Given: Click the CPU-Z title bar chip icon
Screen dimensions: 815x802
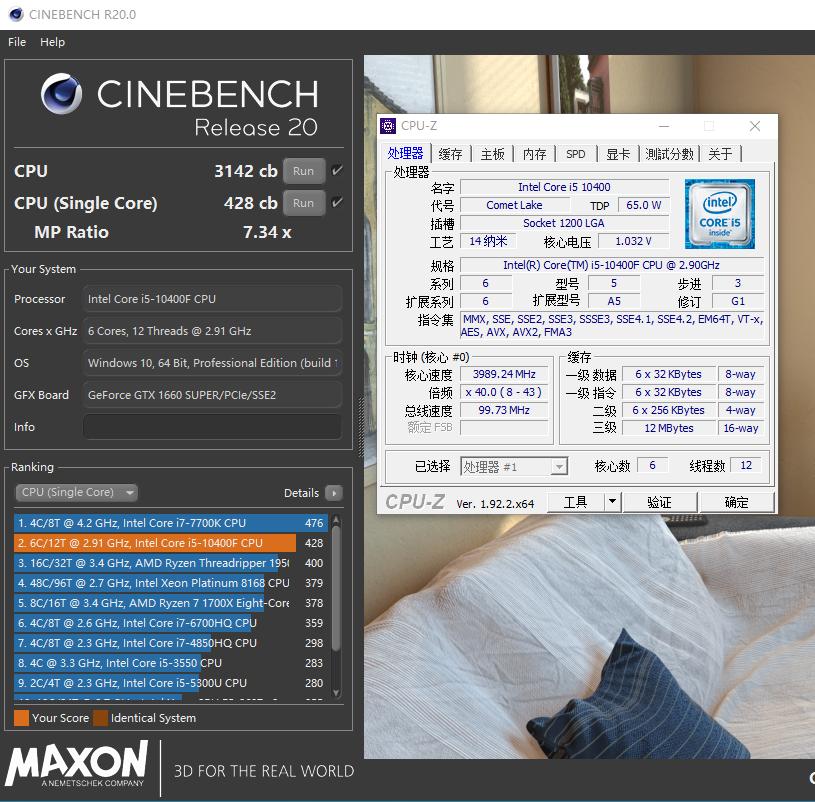Looking at the screenshot, I should click(388, 126).
